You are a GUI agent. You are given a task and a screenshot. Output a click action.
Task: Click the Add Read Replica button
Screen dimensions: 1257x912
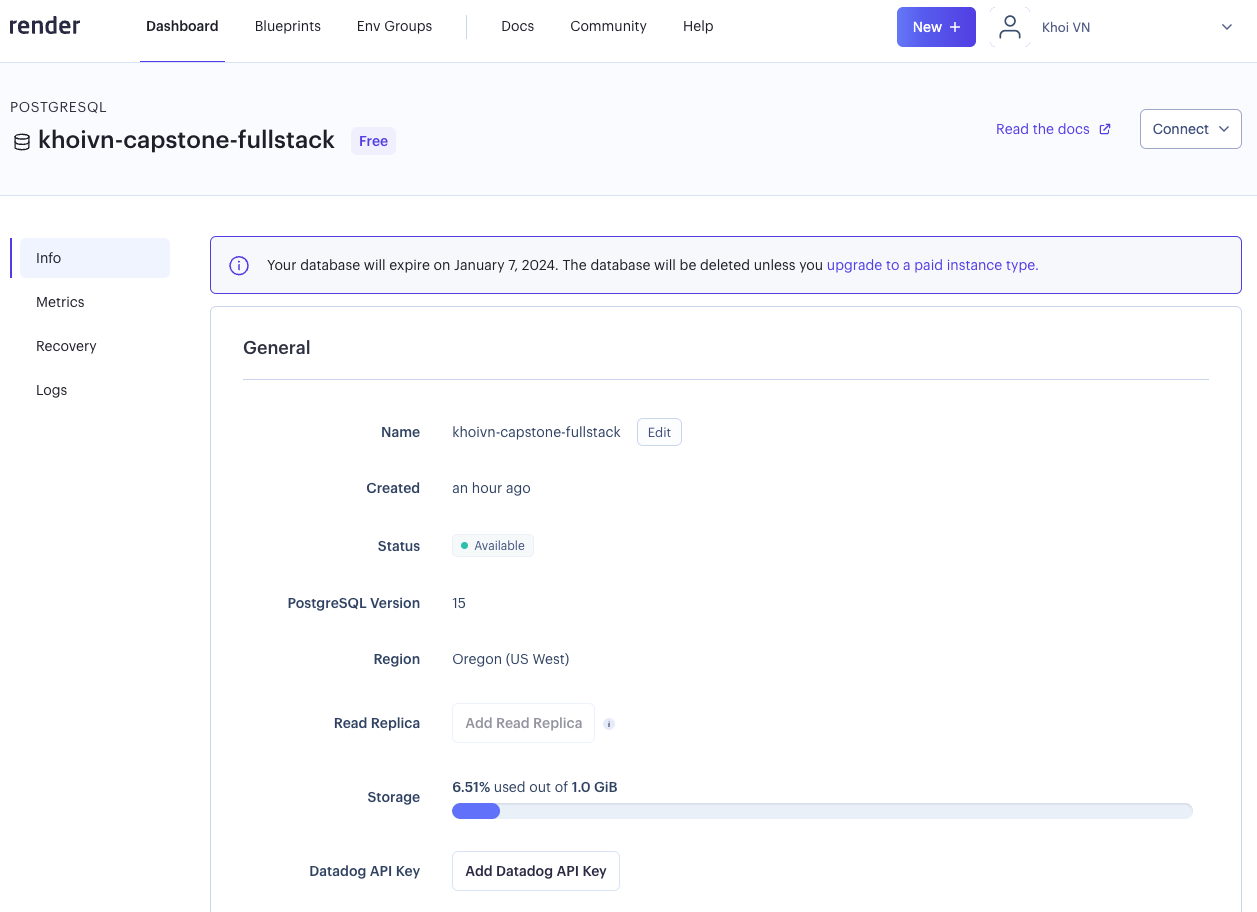(523, 723)
